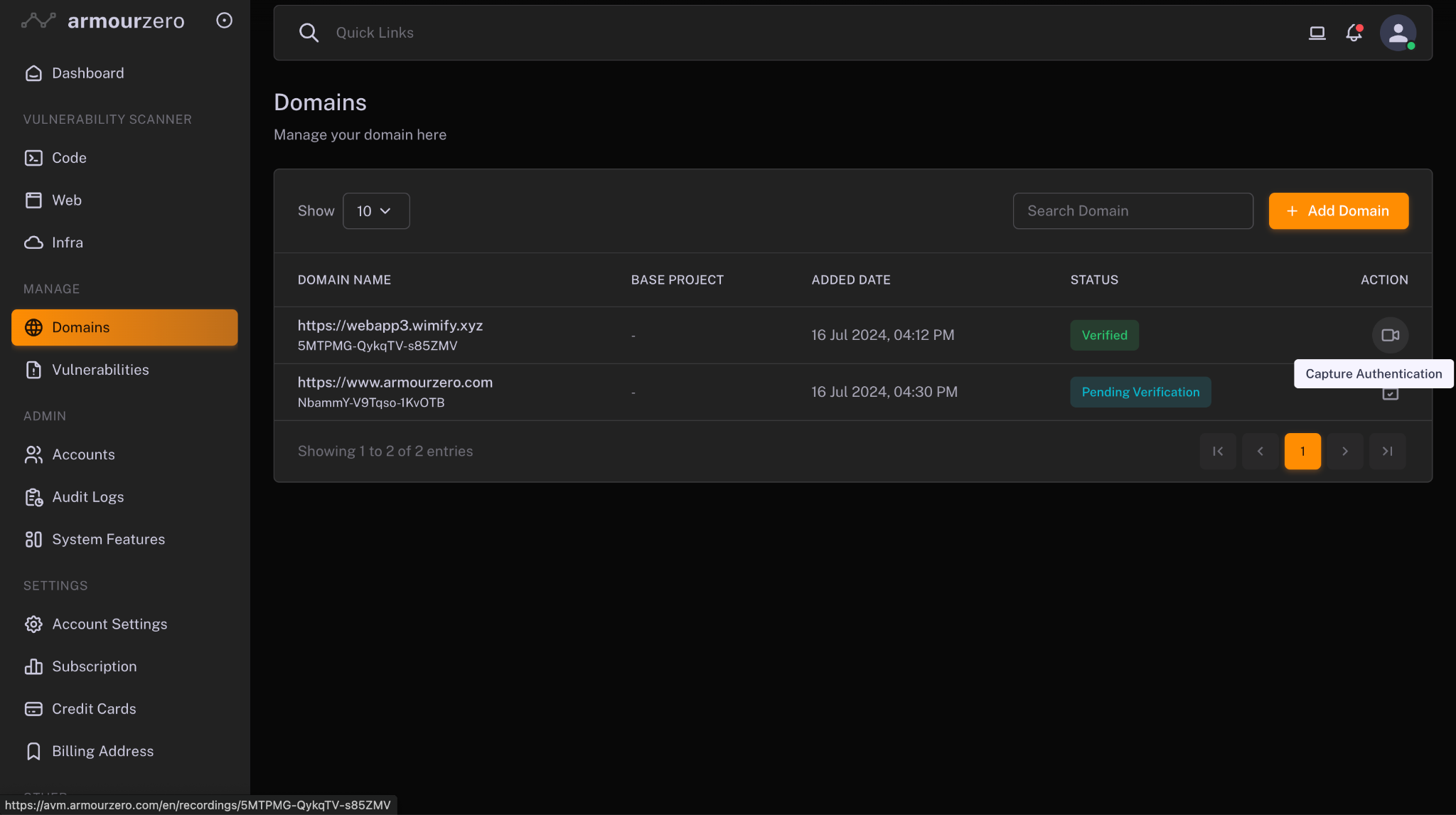Select page 1 pagination button

point(1302,452)
